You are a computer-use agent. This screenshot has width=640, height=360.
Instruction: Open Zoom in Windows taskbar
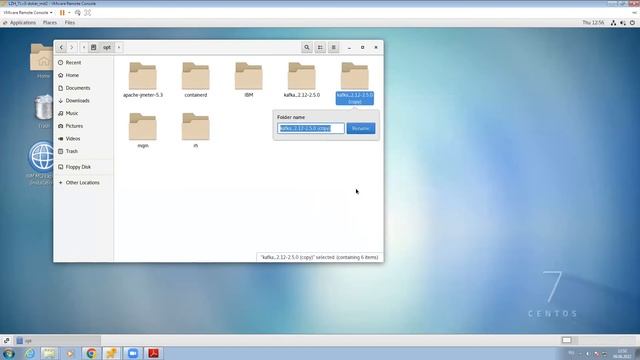[132, 353]
